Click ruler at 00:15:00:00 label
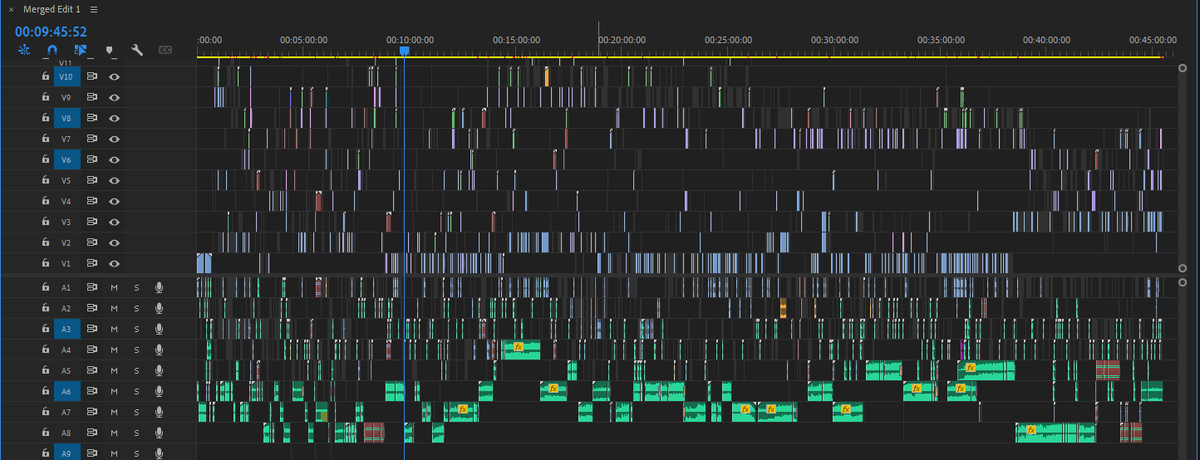The width and height of the screenshot is (1200, 460). pyautogui.click(x=517, y=39)
